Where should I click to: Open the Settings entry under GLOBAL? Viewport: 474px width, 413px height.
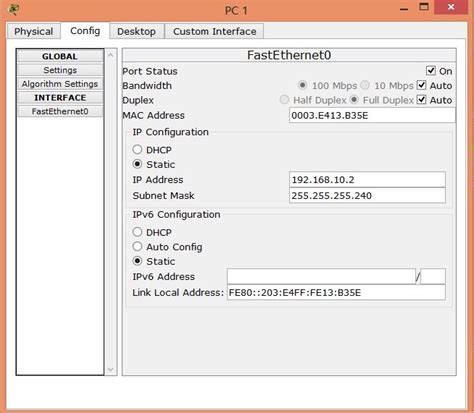pos(60,70)
